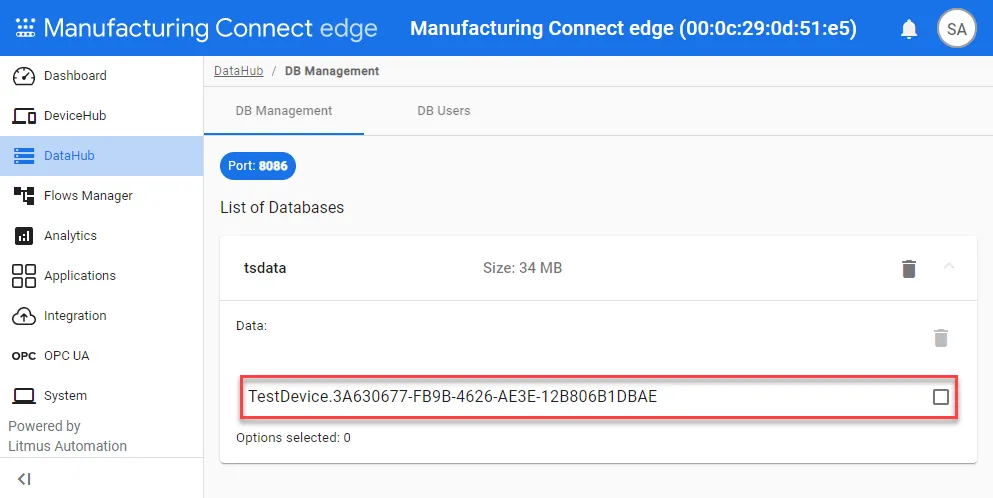
Task: Collapse the left sidebar navigation
Action: (24, 479)
